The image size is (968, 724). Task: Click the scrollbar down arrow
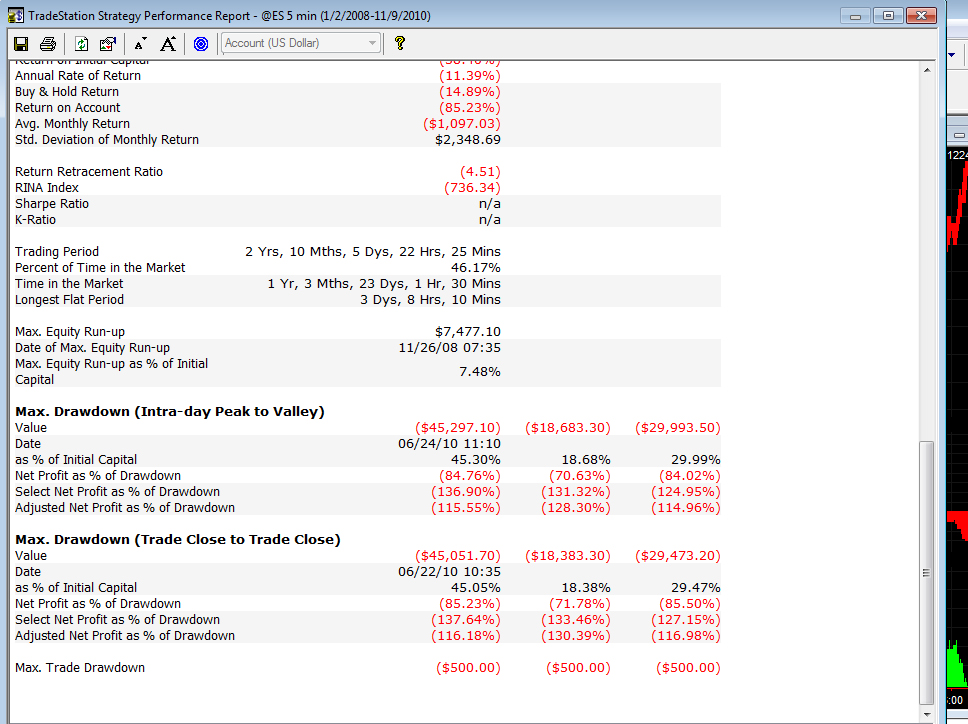[x=927, y=714]
